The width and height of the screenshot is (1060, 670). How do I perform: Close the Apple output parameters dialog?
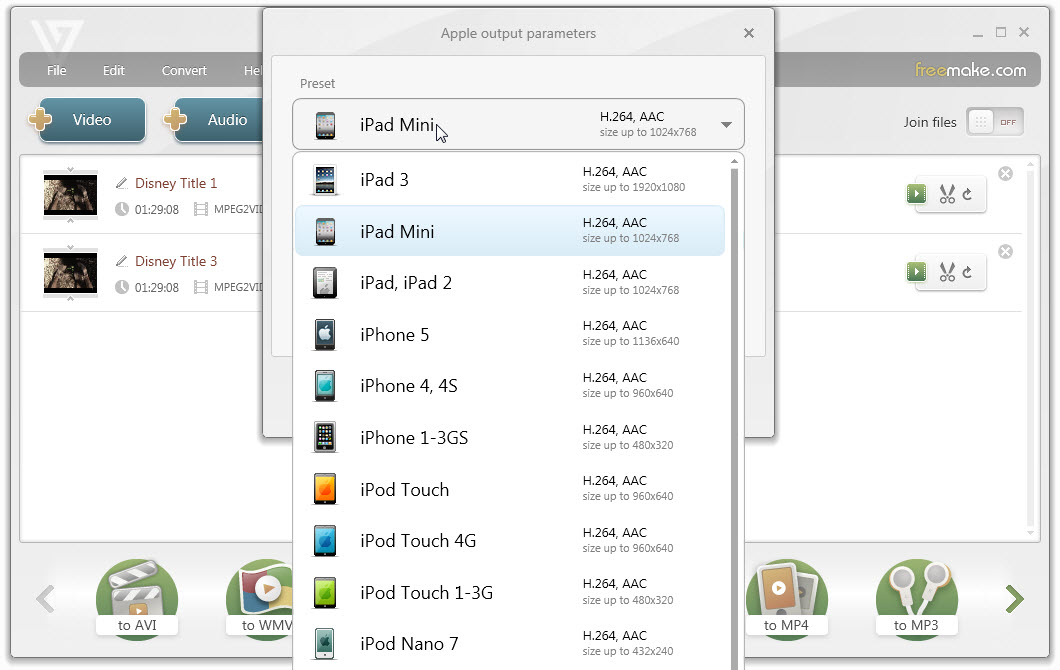point(748,33)
